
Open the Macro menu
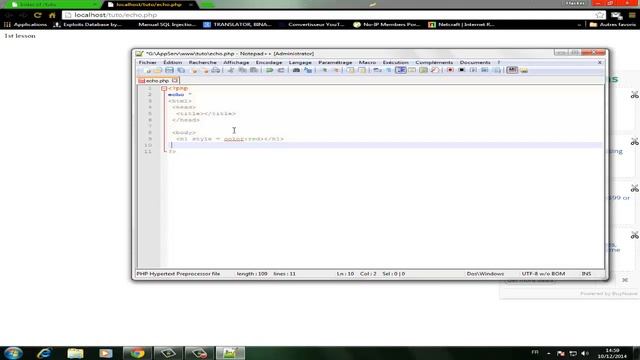click(x=367, y=62)
